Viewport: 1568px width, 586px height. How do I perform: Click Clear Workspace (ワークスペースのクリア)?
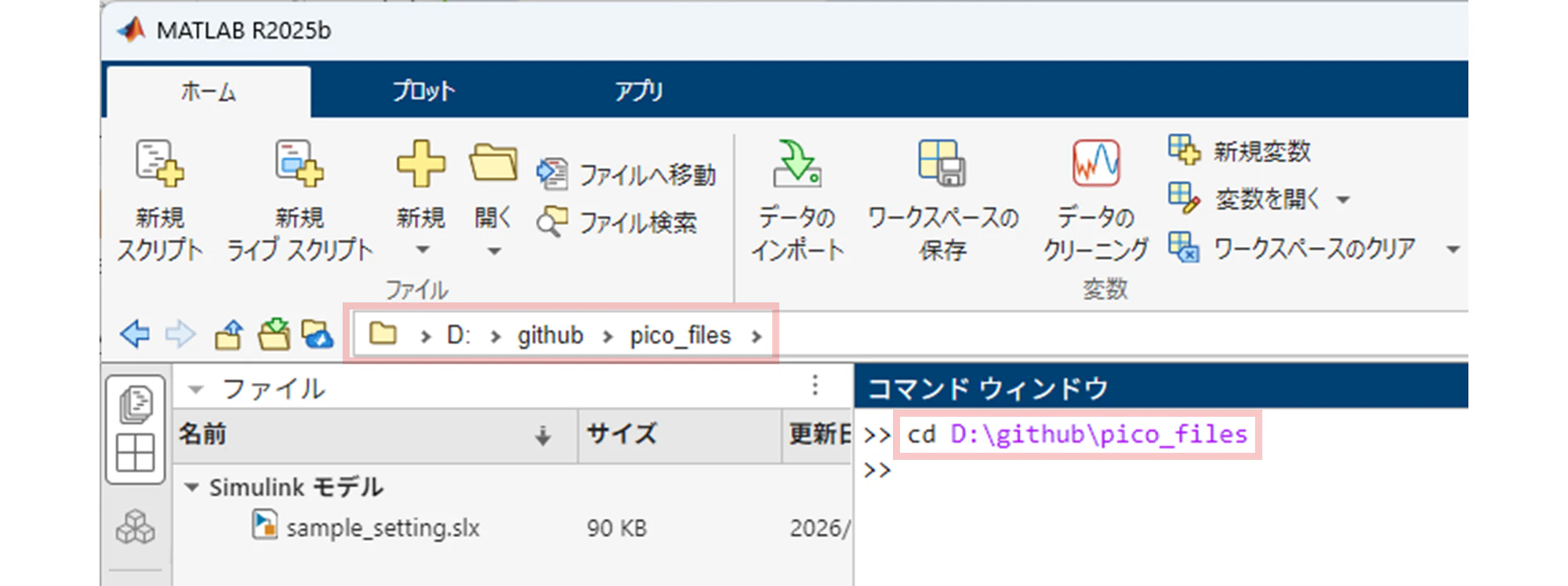[1291, 248]
